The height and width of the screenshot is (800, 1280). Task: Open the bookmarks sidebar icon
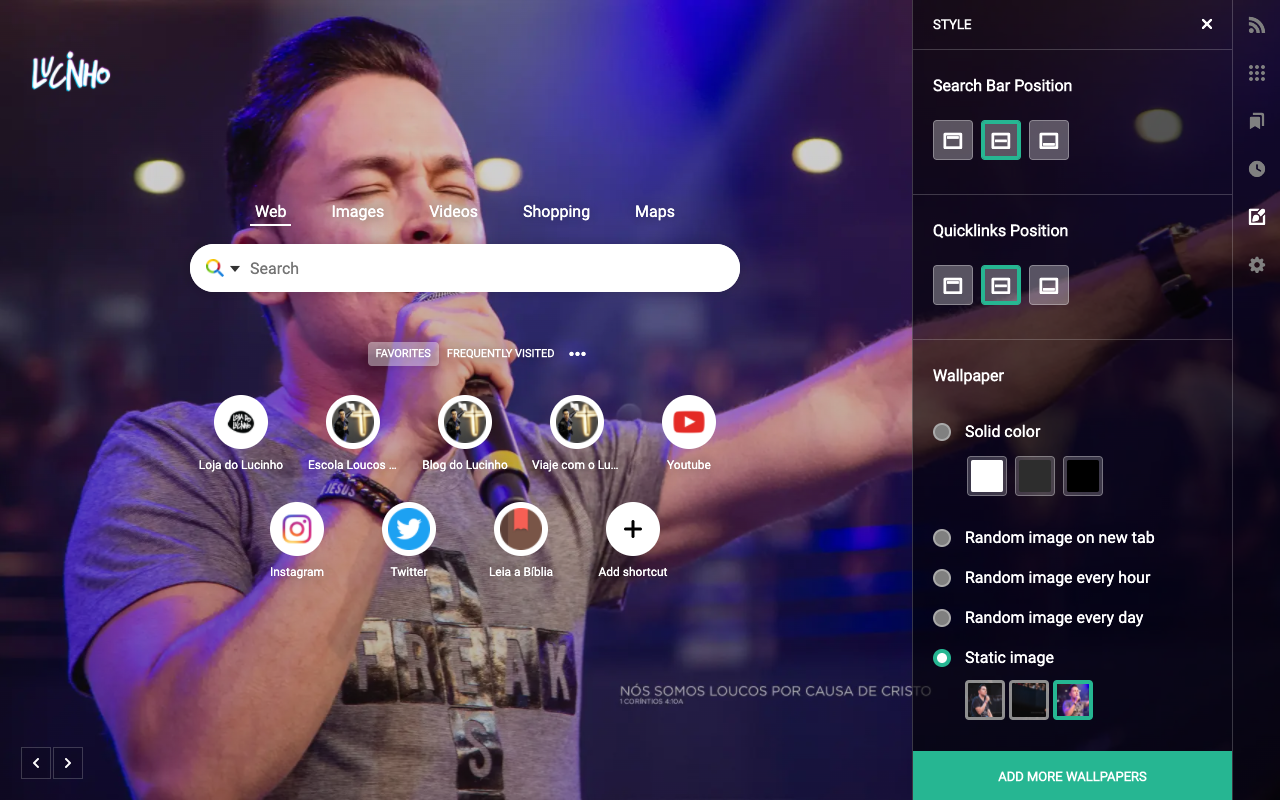click(1257, 121)
